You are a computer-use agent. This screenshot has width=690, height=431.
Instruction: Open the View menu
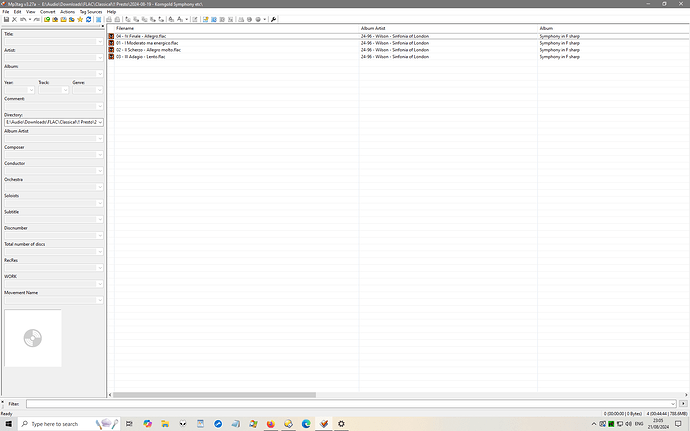click(x=30, y=12)
